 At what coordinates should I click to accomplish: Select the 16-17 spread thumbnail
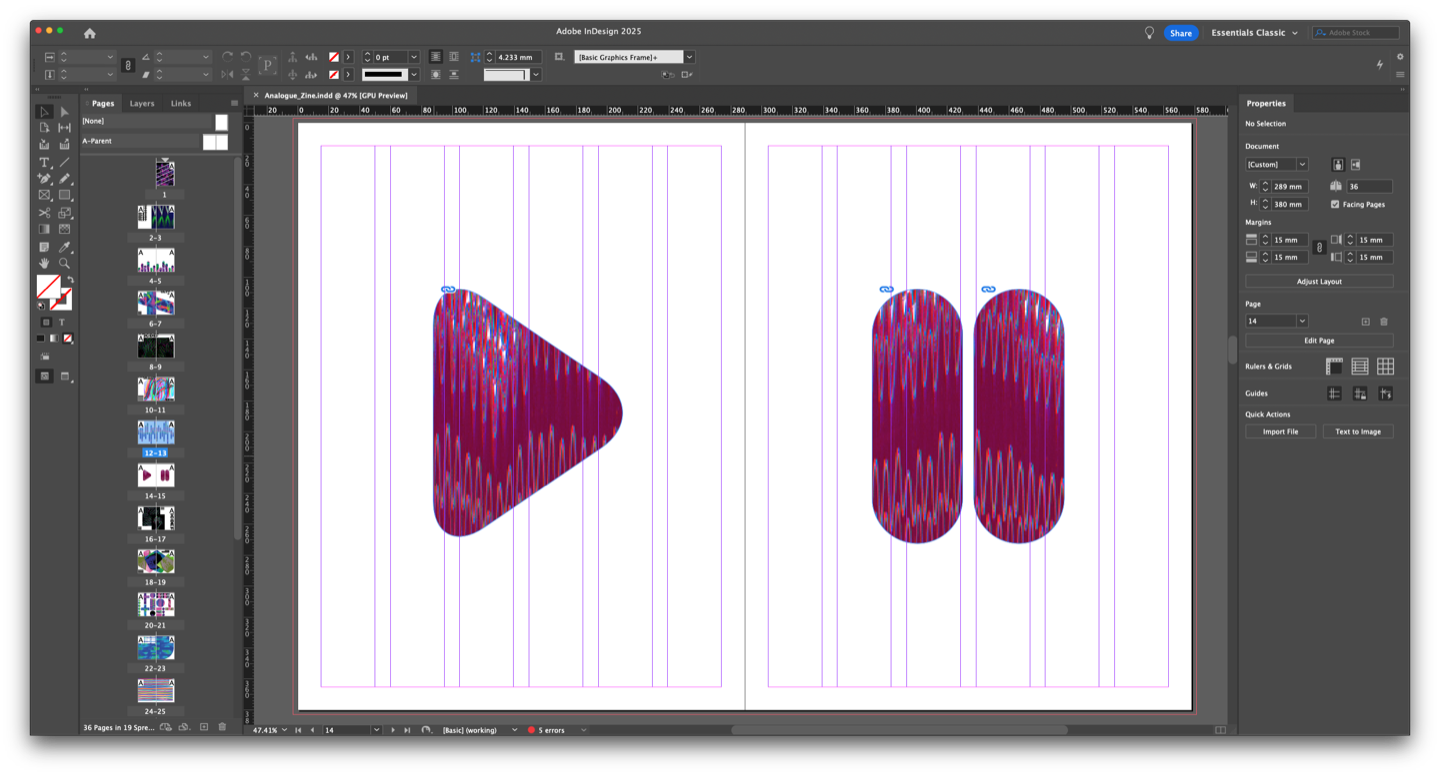click(x=156, y=518)
